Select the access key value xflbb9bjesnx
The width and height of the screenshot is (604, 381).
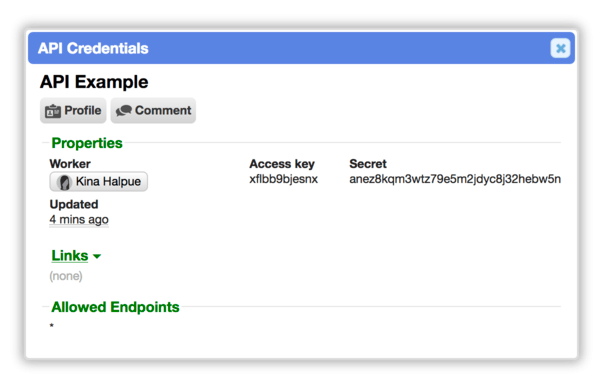click(x=284, y=179)
